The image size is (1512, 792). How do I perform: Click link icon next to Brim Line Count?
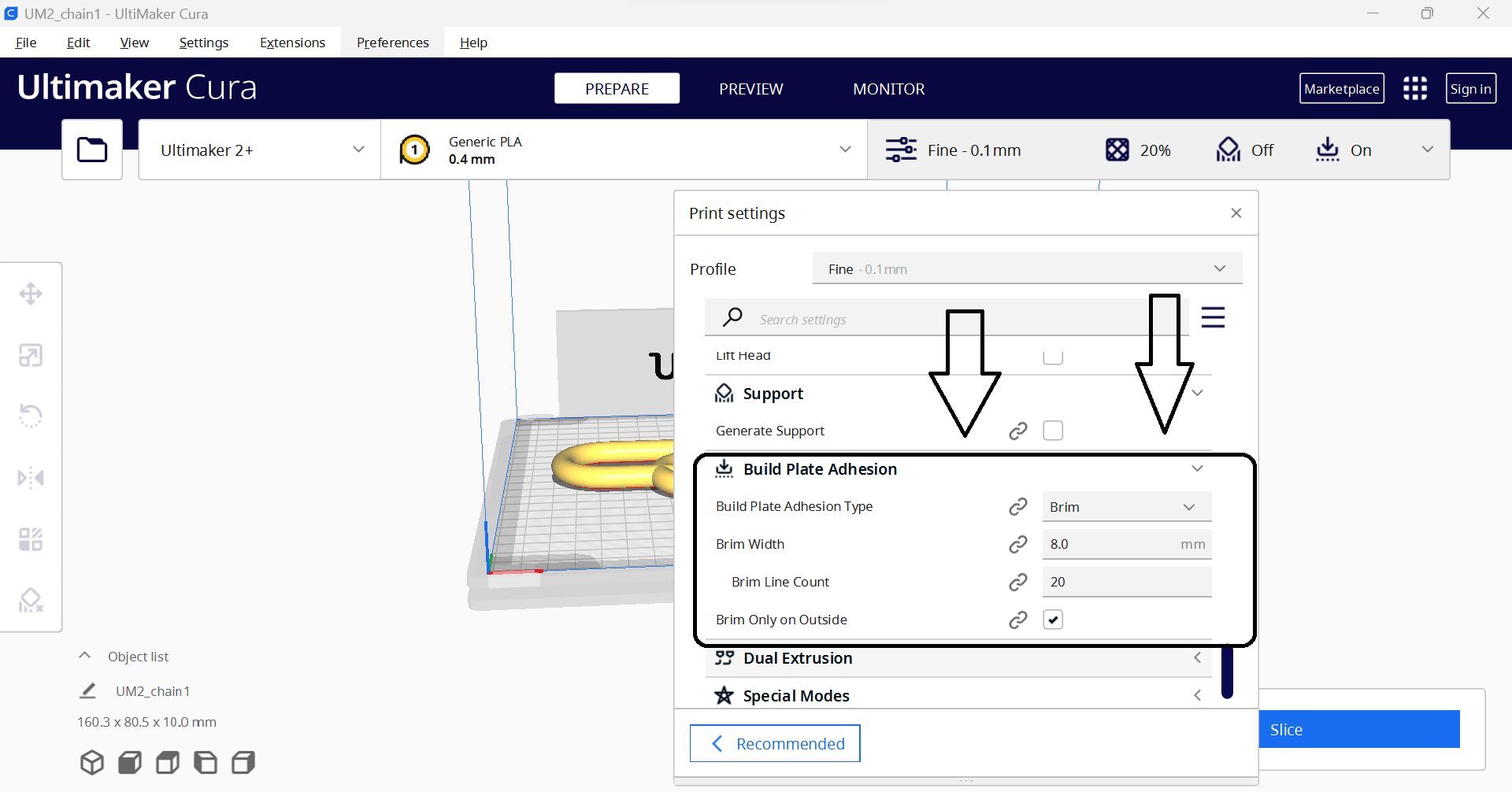(1018, 582)
